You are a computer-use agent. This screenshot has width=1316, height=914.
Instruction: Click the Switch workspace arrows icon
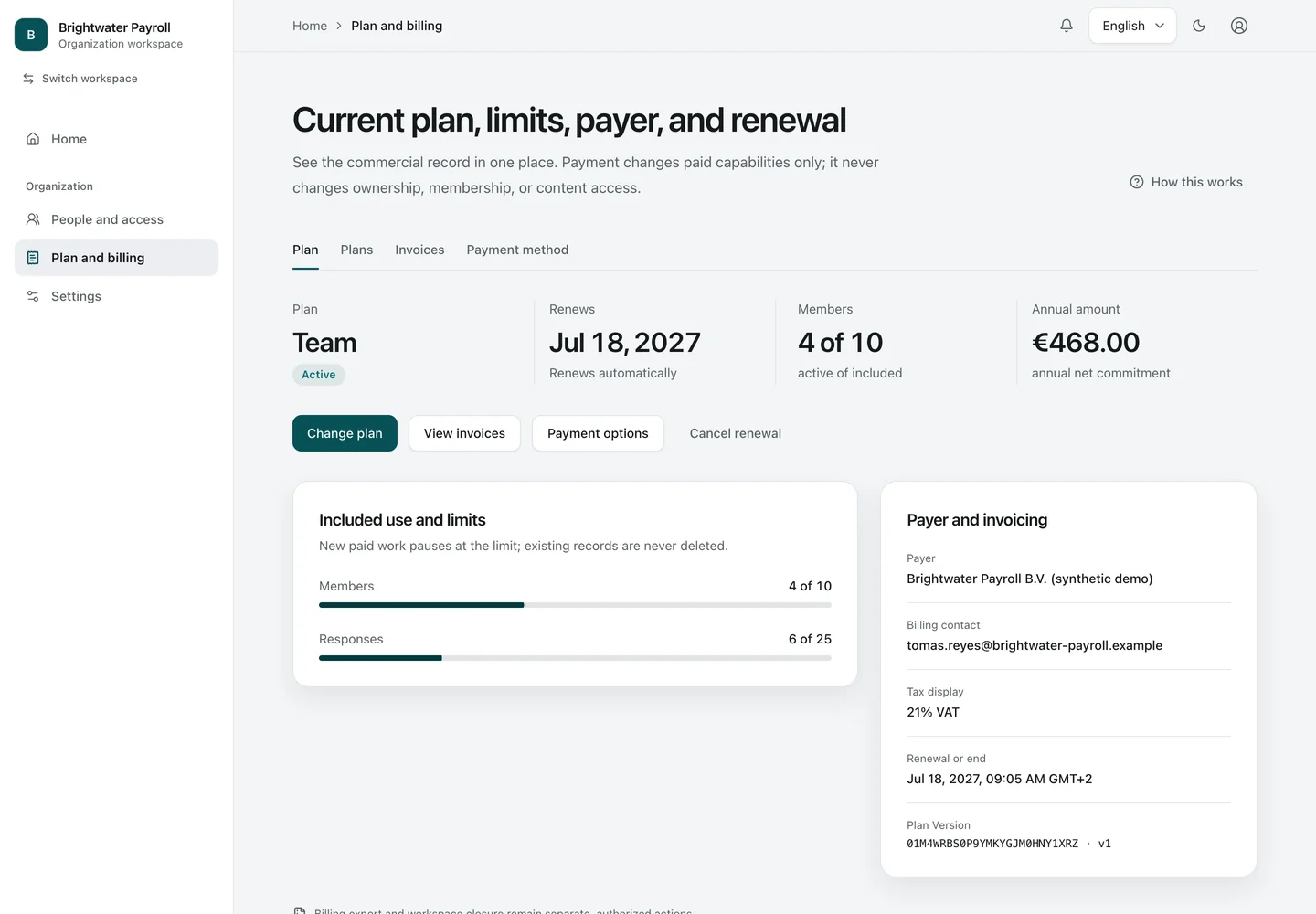click(x=28, y=79)
